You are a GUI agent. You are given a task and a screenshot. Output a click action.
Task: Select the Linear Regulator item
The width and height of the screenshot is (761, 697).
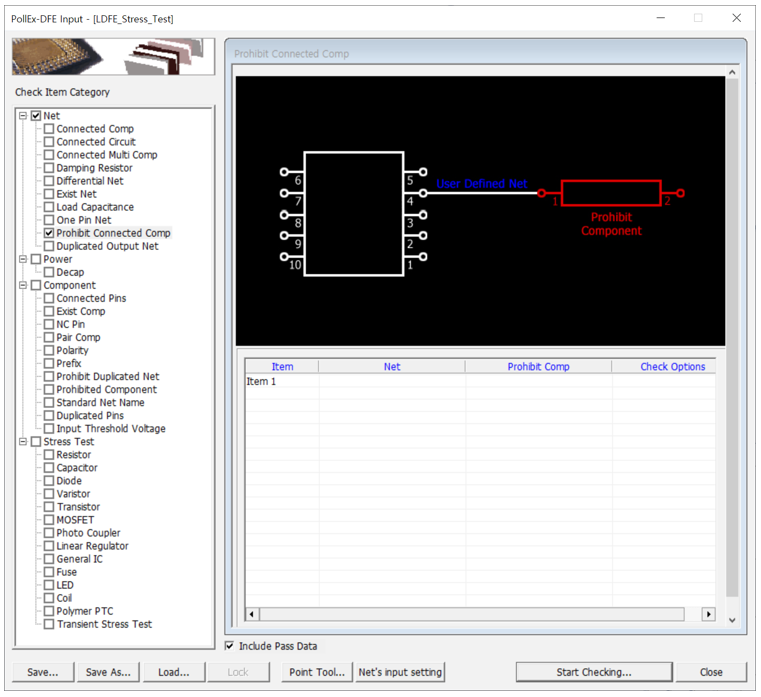tap(92, 546)
